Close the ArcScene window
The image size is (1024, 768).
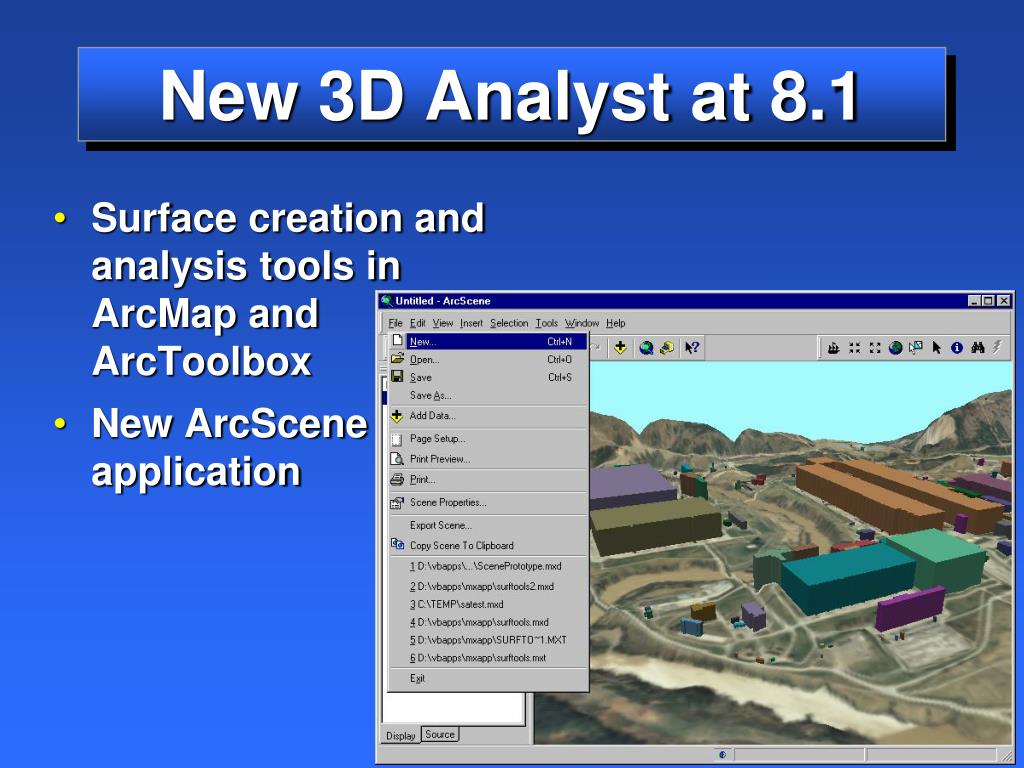coord(1004,301)
